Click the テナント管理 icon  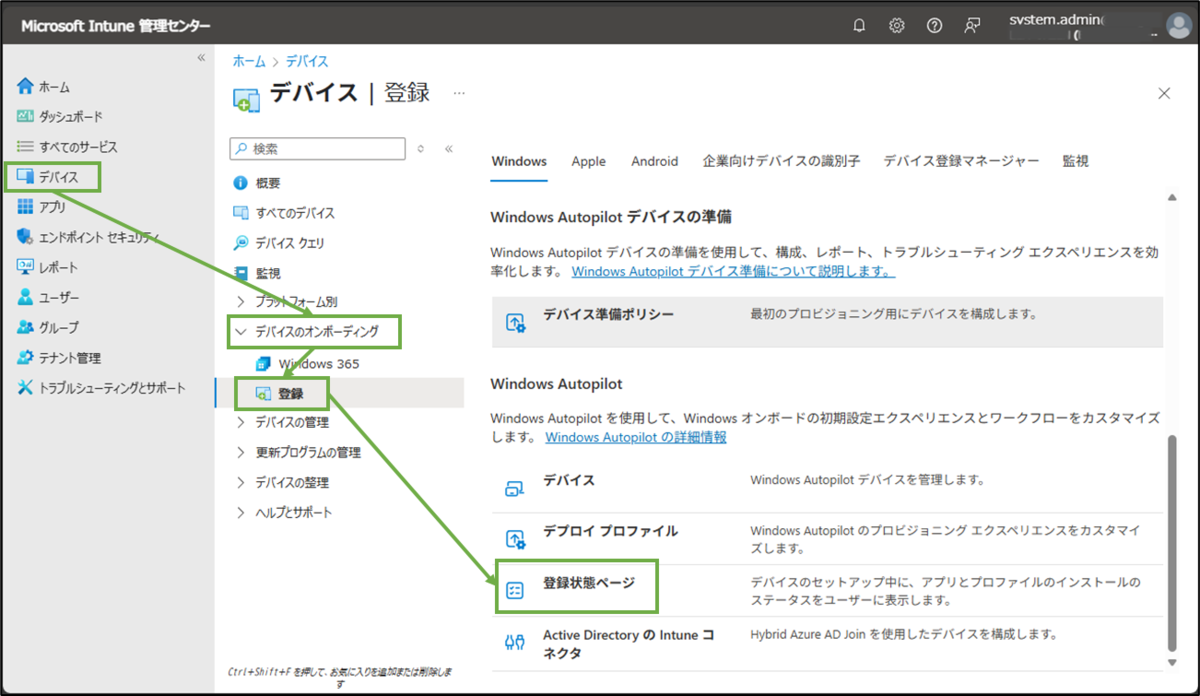[26, 357]
